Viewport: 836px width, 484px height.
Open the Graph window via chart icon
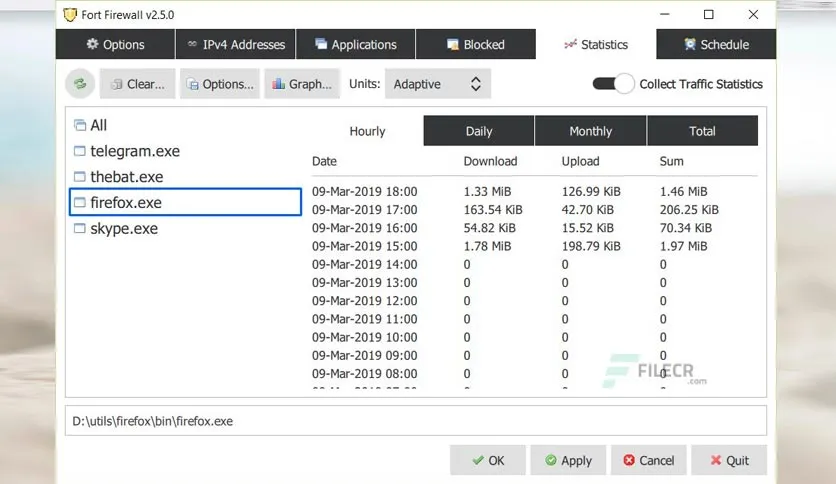tap(302, 84)
